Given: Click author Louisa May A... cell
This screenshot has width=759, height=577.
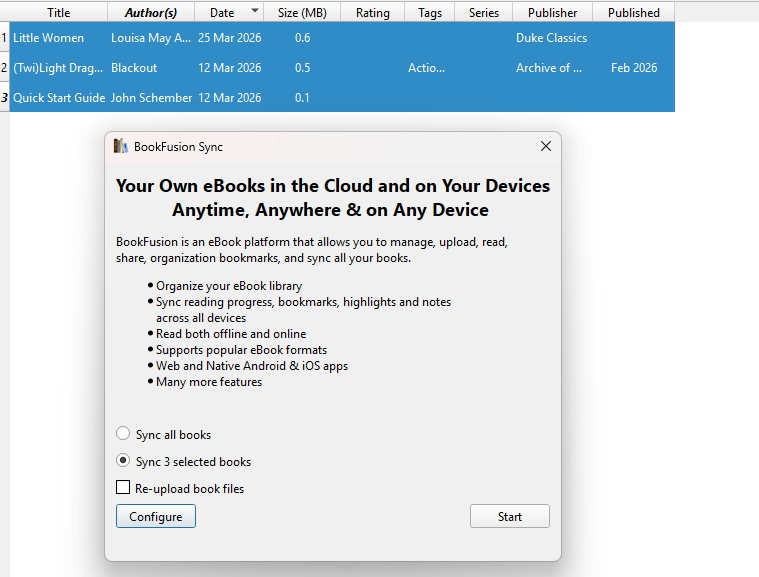Looking at the screenshot, I should coord(151,38).
